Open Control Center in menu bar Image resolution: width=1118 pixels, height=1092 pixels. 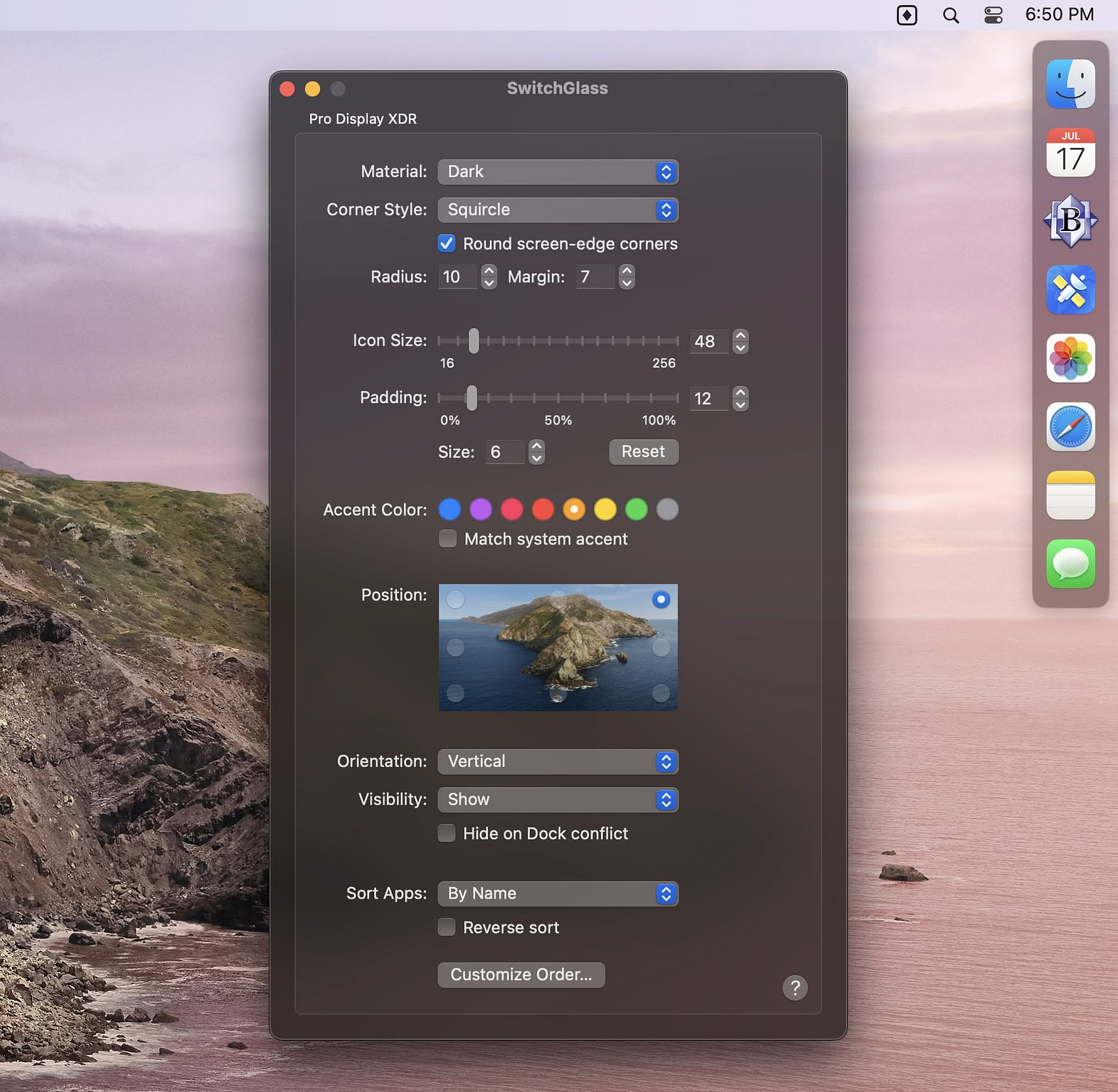pos(994,15)
